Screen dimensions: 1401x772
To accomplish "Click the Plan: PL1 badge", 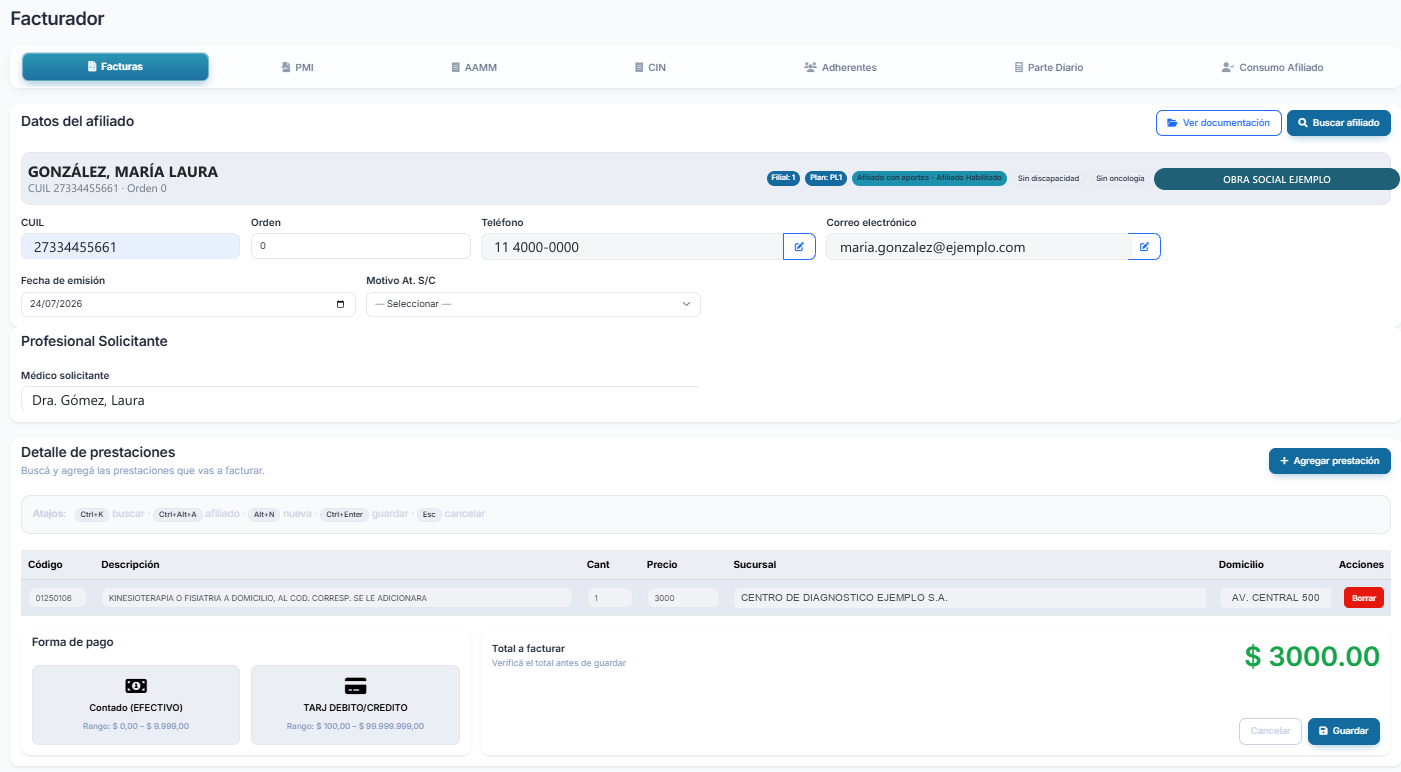I will (x=826, y=178).
